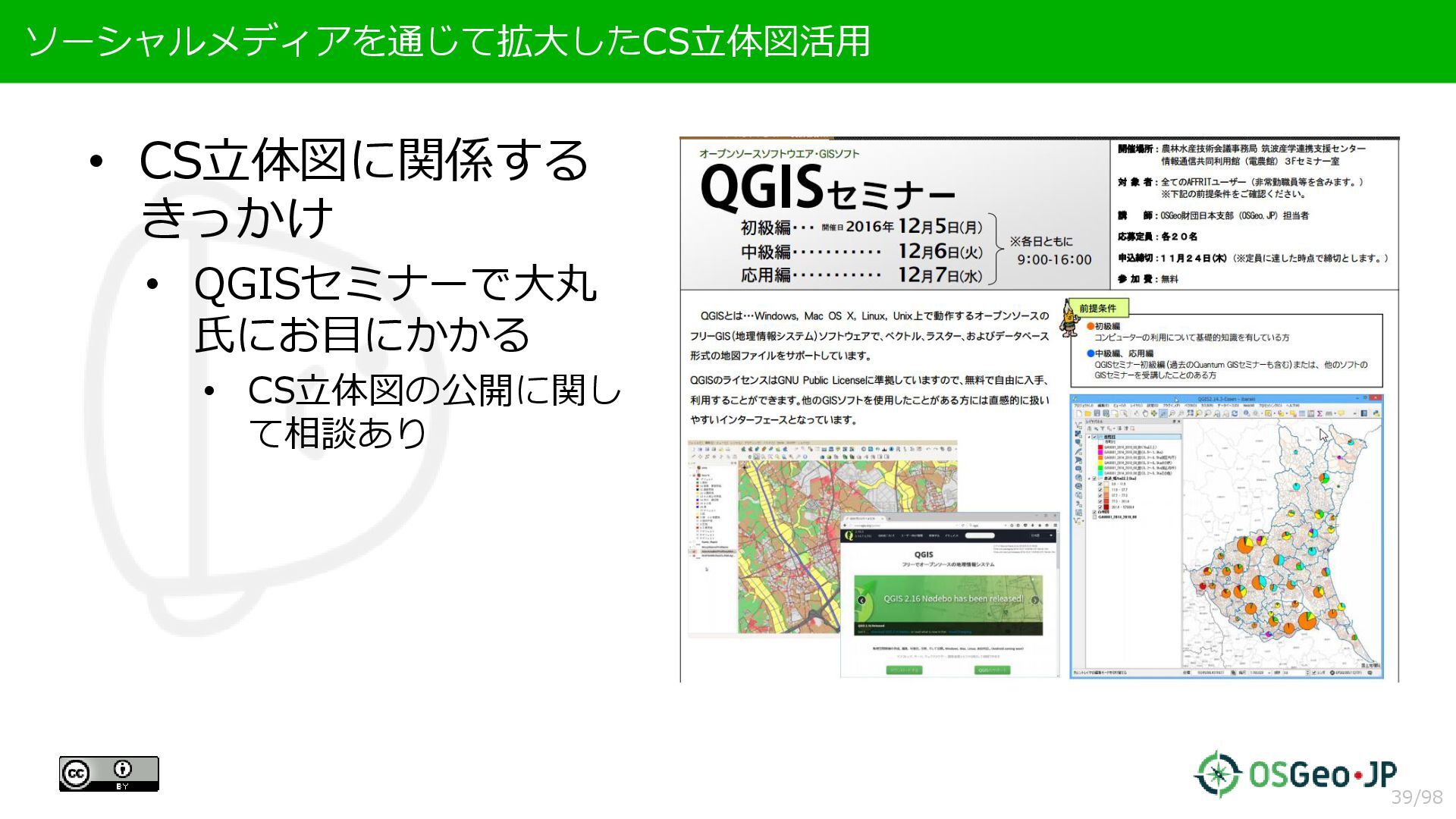Click the left green download button on QGIS page
Image resolution: width=1456 pixels, height=819 pixels.
tap(904, 670)
